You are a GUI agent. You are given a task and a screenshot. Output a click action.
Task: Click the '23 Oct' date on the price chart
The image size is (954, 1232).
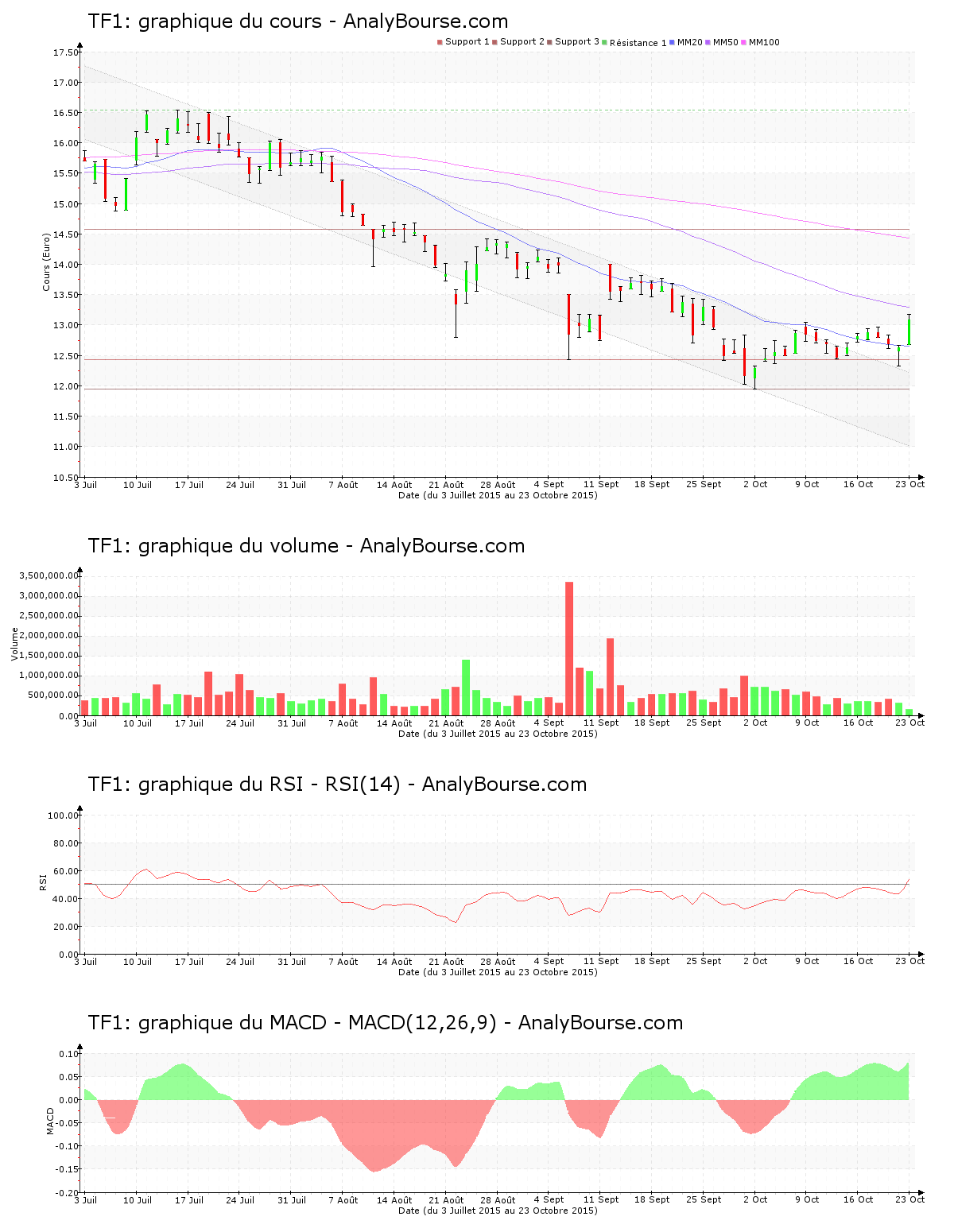pos(910,485)
